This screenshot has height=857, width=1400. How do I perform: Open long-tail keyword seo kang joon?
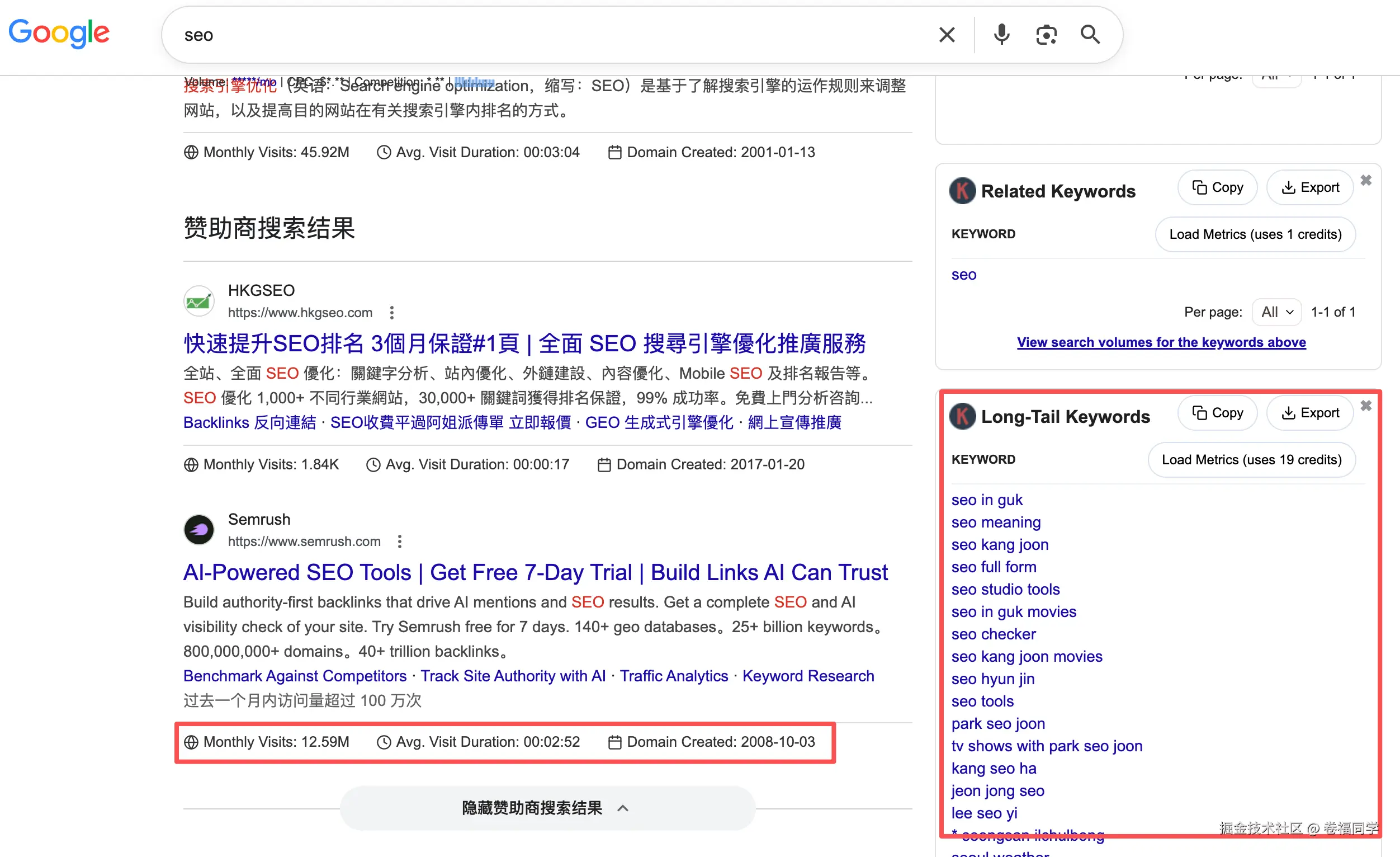[1000, 544]
